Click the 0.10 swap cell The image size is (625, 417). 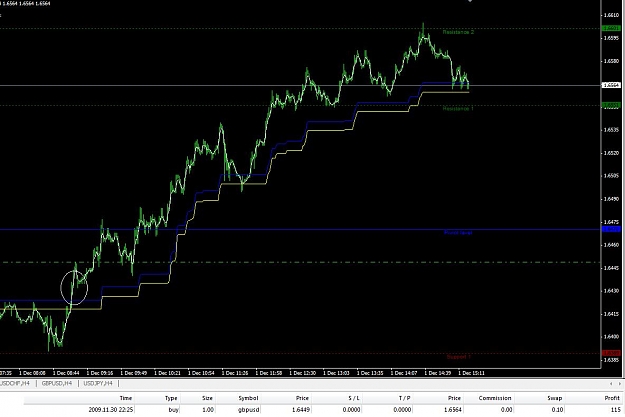pyautogui.click(x=557, y=409)
